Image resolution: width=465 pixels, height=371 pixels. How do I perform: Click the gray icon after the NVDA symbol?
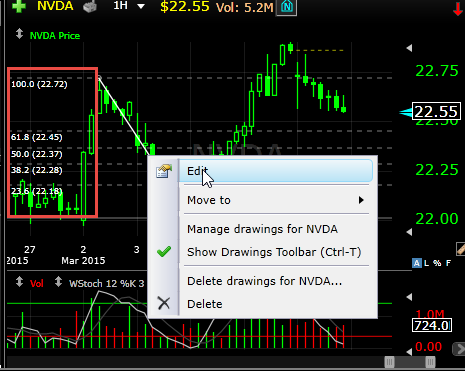(90, 6)
